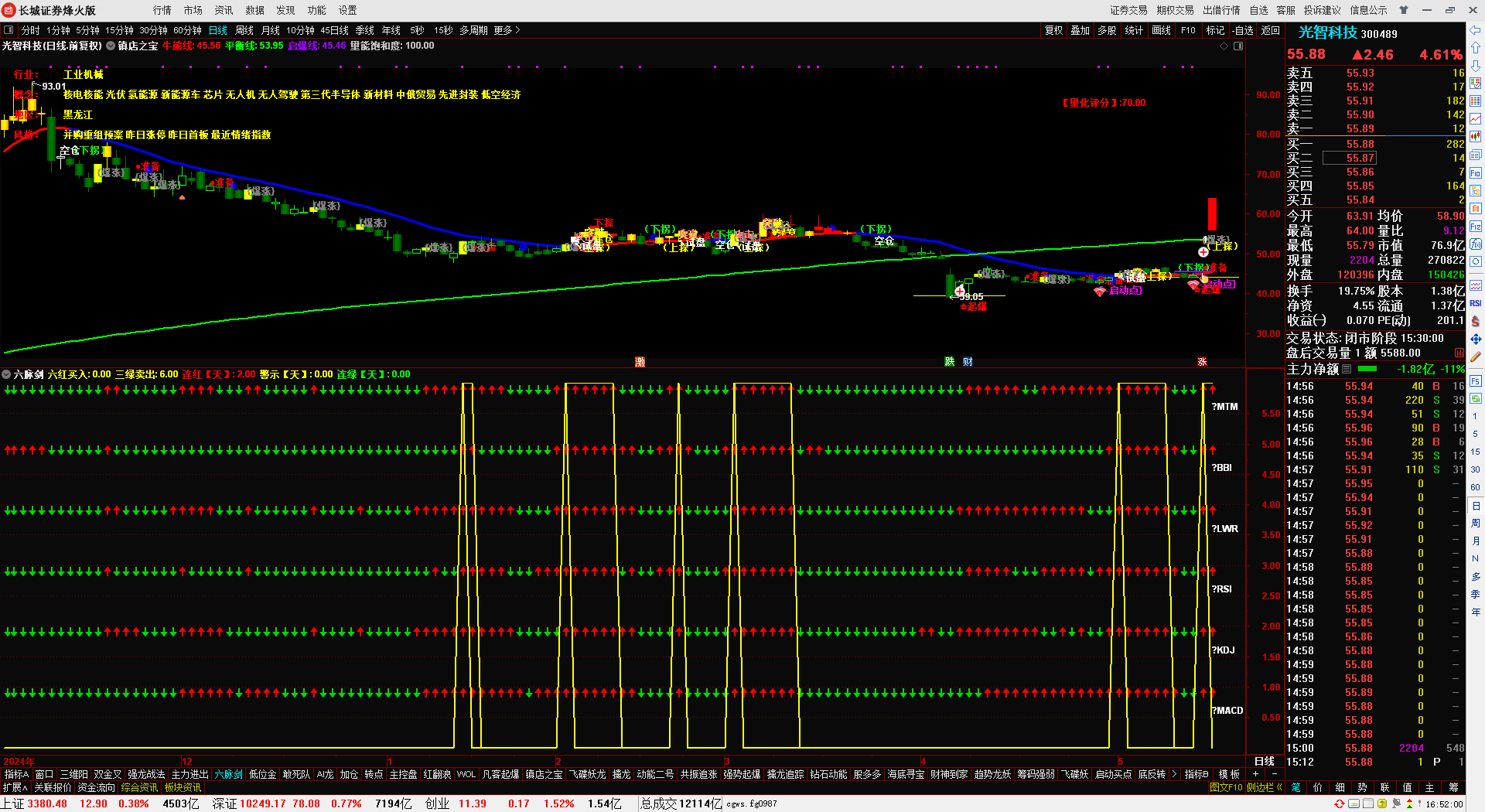Click the 筹 tab below the trade list

click(x=1453, y=787)
